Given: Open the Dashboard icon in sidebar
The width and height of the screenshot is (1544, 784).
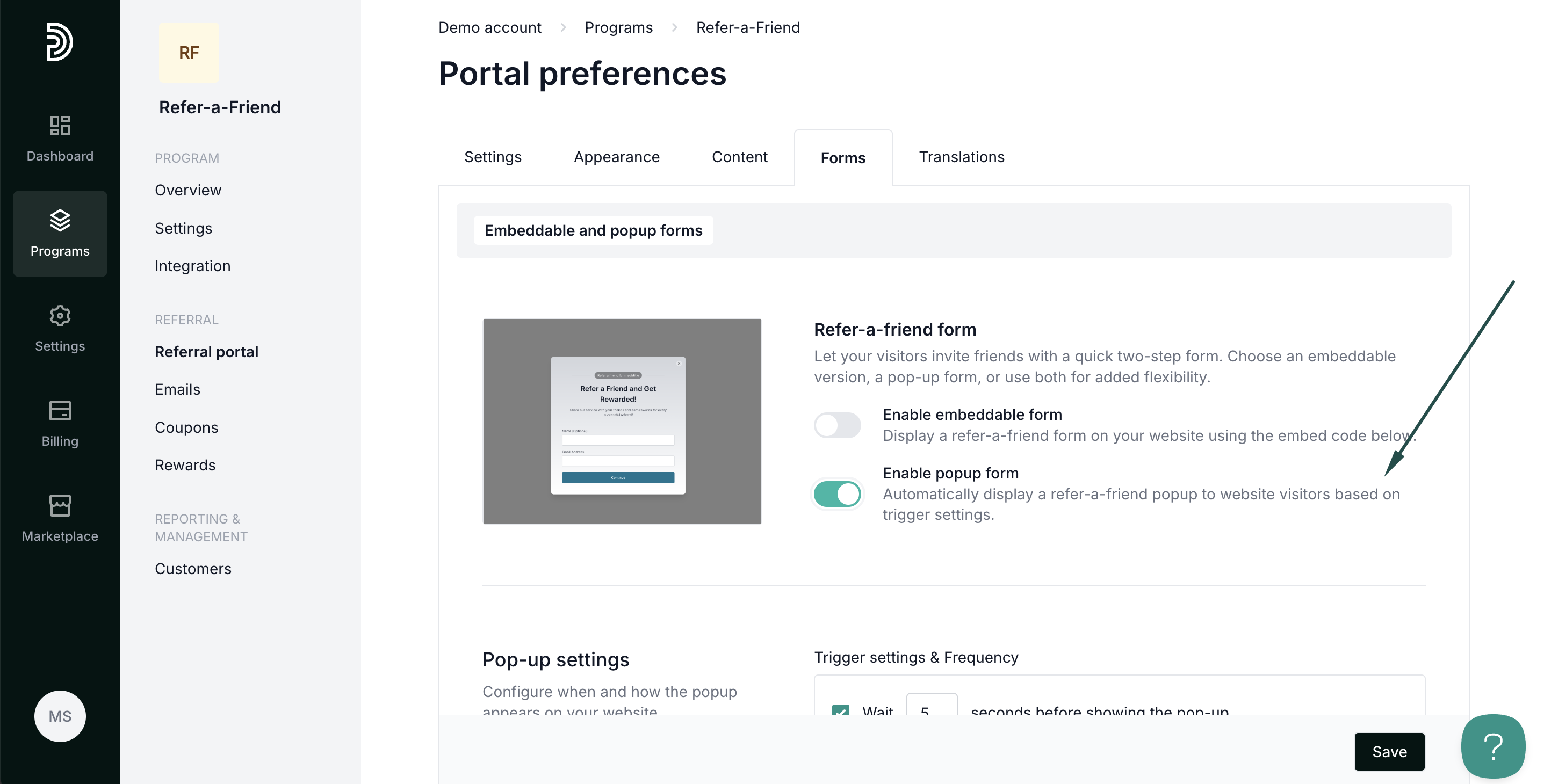Looking at the screenshot, I should coord(59,126).
